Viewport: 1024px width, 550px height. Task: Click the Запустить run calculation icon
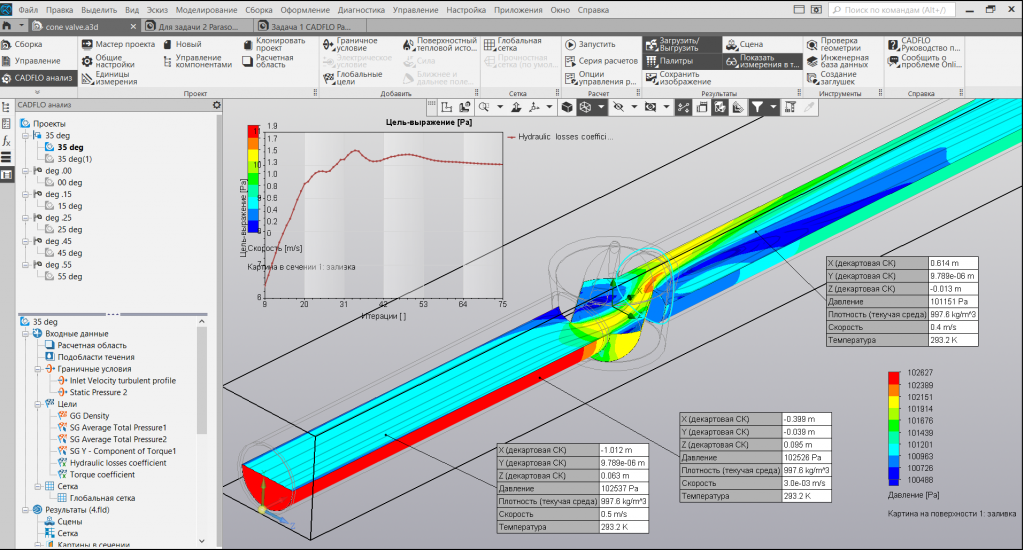click(x=570, y=44)
